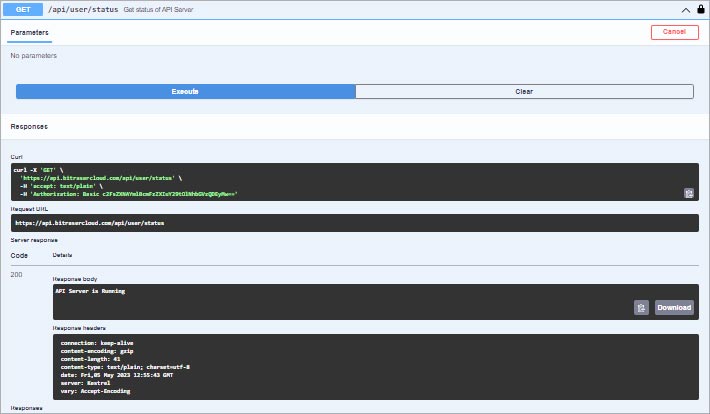Click the 'No parameters' text
The width and height of the screenshot is (710, 414).
click(x=34, y=56)
